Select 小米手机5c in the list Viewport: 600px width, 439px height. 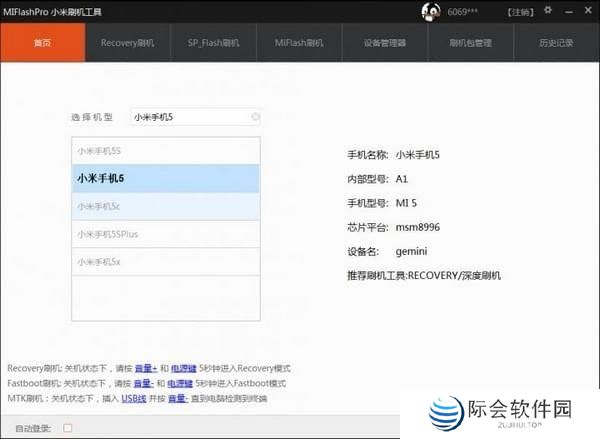point(166,206)
